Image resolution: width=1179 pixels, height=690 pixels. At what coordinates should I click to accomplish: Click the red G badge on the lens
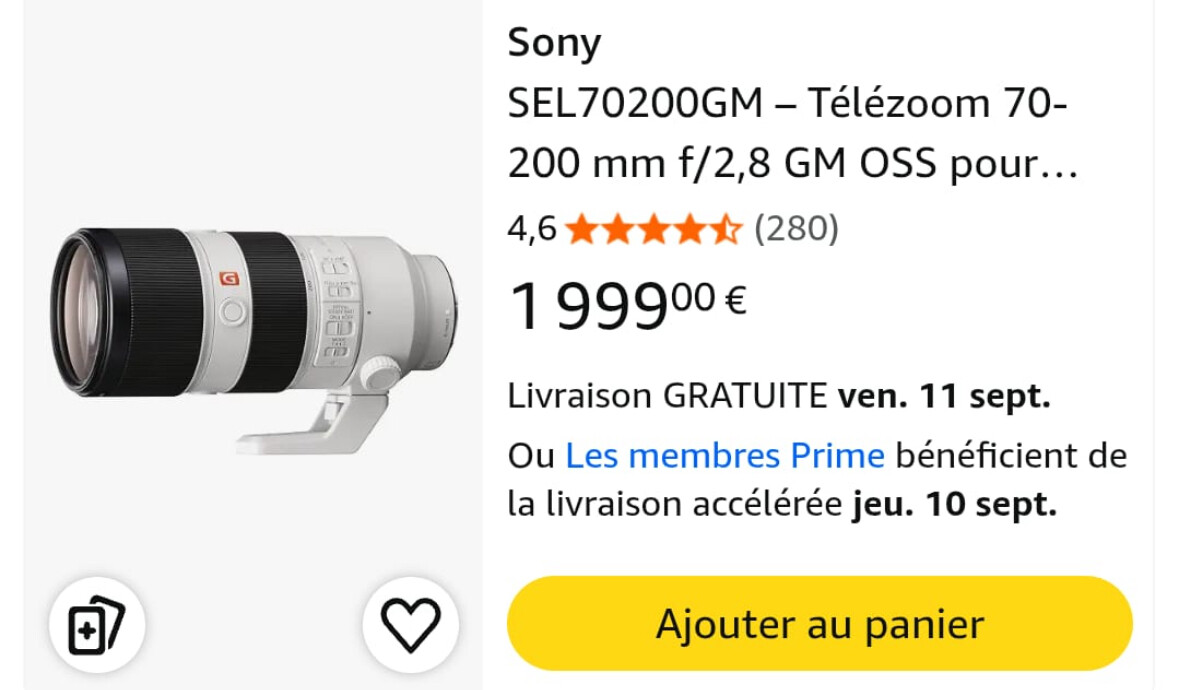coord(229,279)
